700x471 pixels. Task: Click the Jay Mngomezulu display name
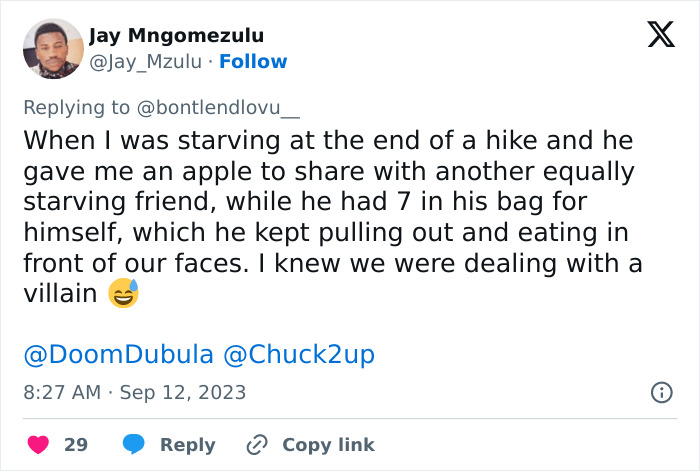(176, 36)
